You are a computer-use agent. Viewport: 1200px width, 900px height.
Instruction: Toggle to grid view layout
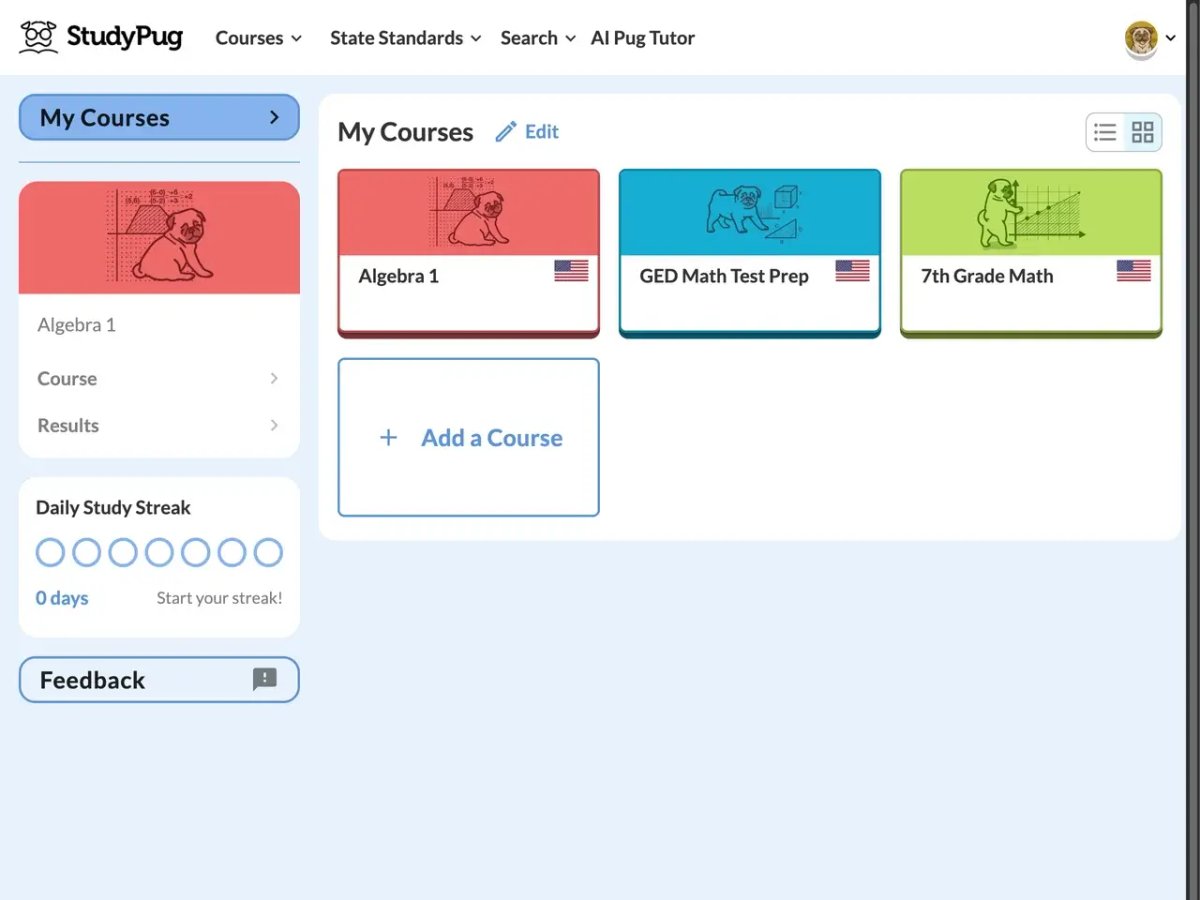1143,131
